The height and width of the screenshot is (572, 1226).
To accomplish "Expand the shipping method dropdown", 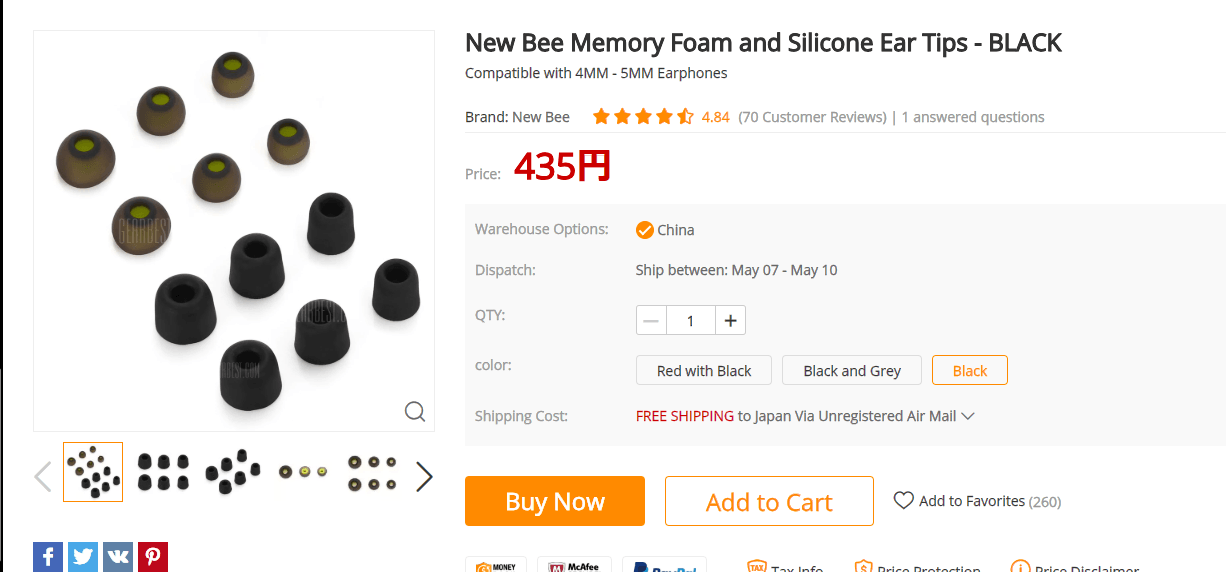I will click(967, 416).
